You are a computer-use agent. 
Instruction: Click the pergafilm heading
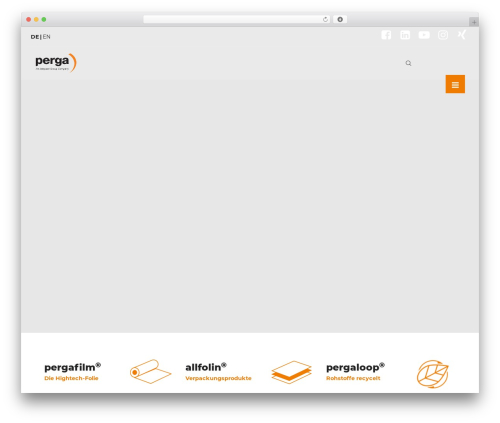click(x=72, y=367)
